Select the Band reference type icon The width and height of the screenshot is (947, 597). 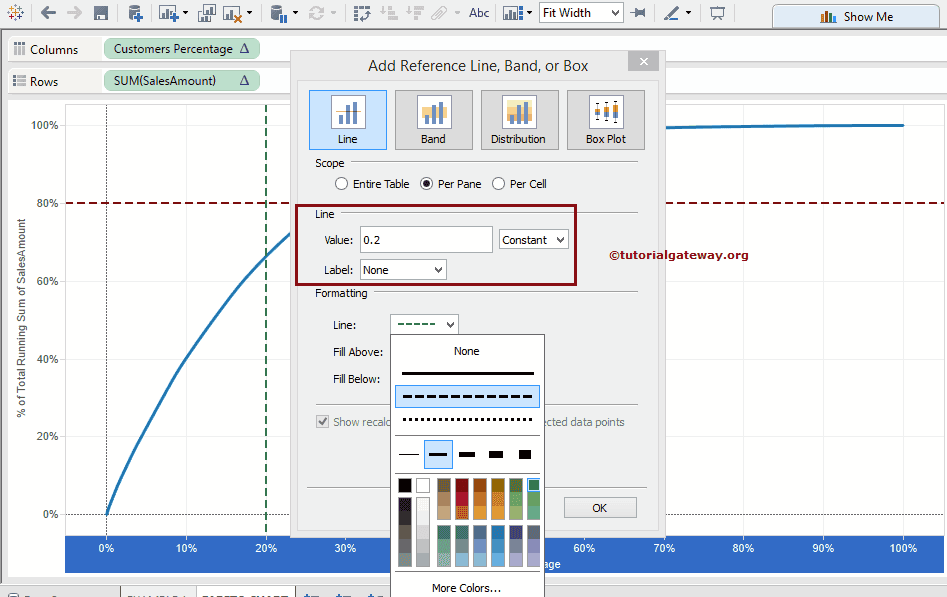click(x=433, y=119)
